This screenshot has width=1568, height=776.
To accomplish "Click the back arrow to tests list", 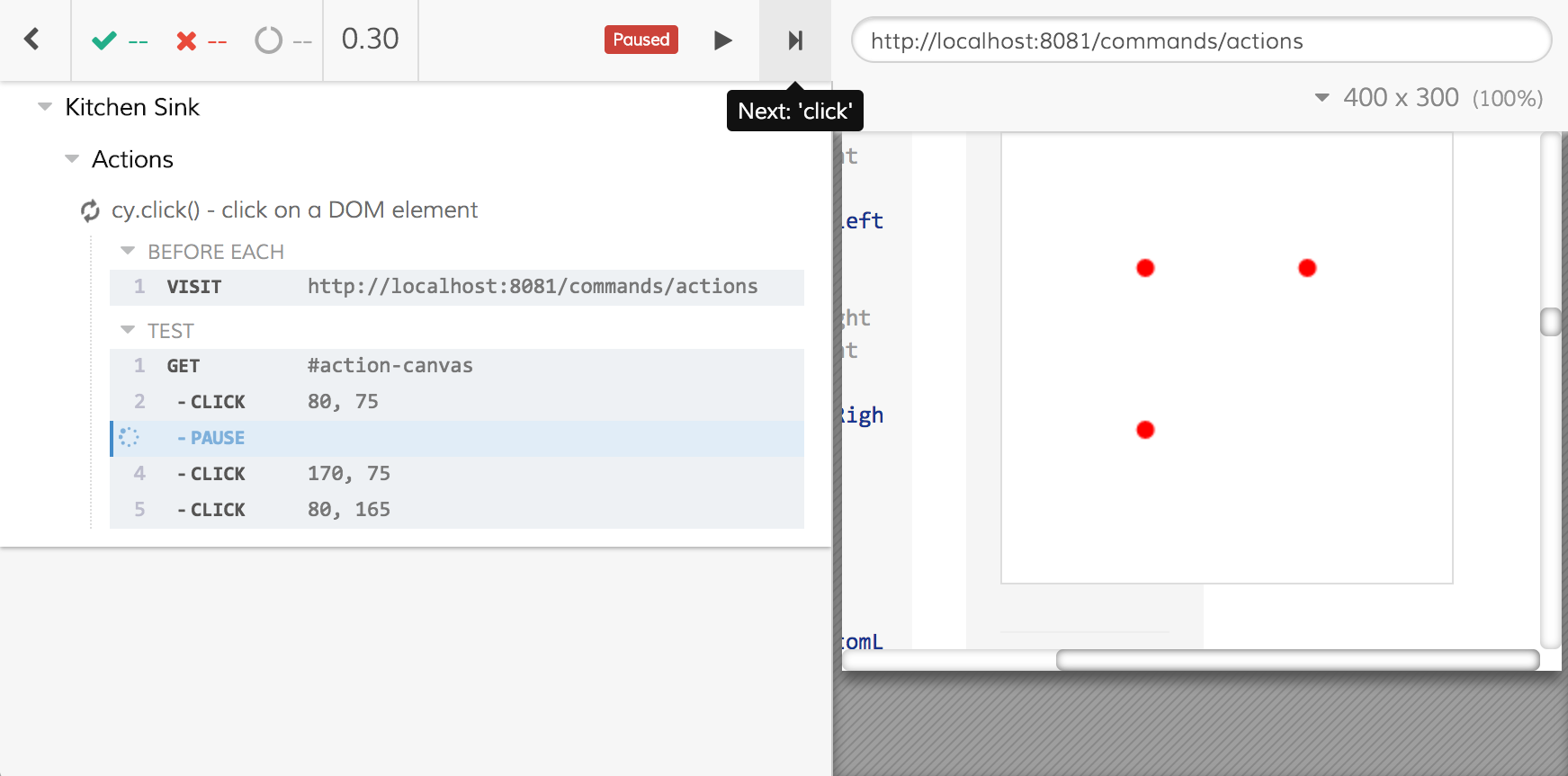I will point(32,40).
